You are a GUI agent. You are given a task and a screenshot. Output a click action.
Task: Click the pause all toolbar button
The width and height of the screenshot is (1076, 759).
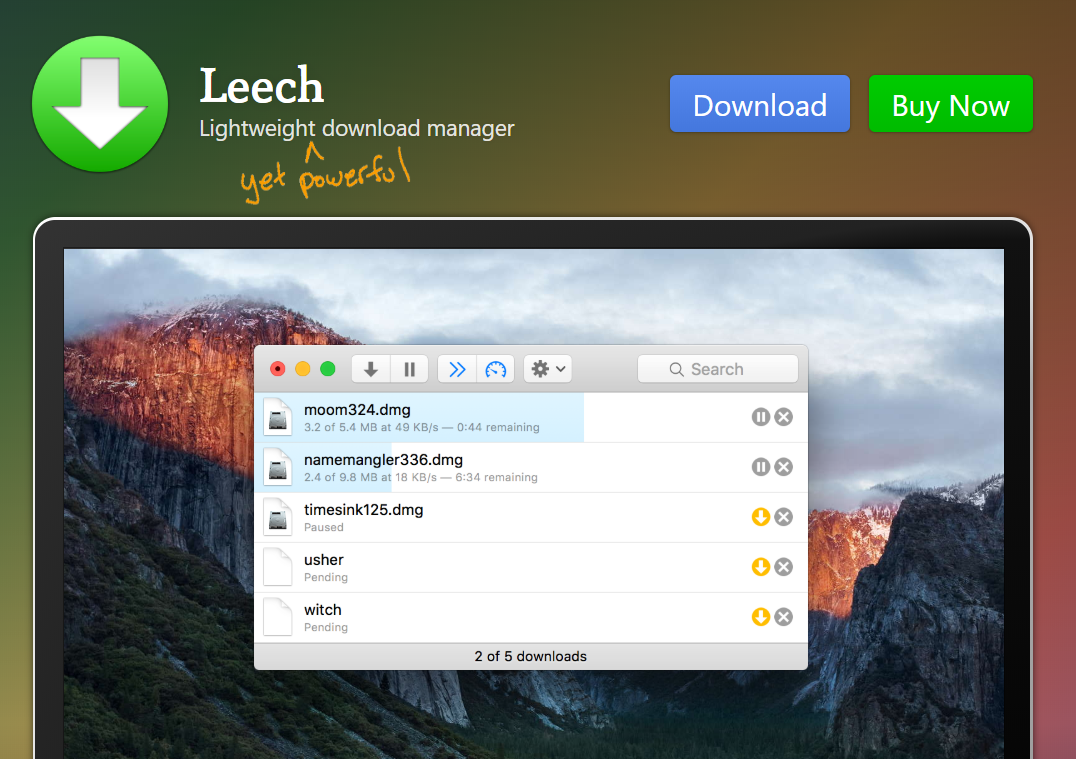pos(410,369)
